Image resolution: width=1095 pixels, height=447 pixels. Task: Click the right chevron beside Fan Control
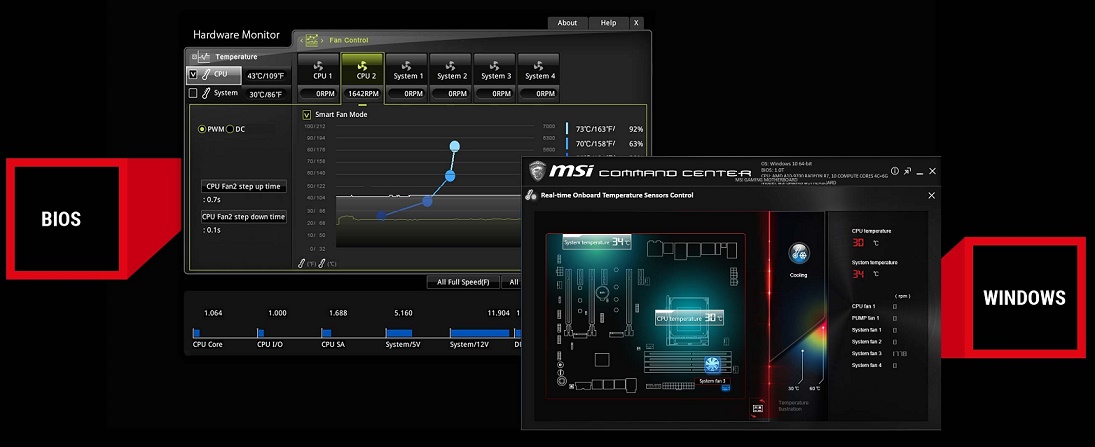coord(324,41)
